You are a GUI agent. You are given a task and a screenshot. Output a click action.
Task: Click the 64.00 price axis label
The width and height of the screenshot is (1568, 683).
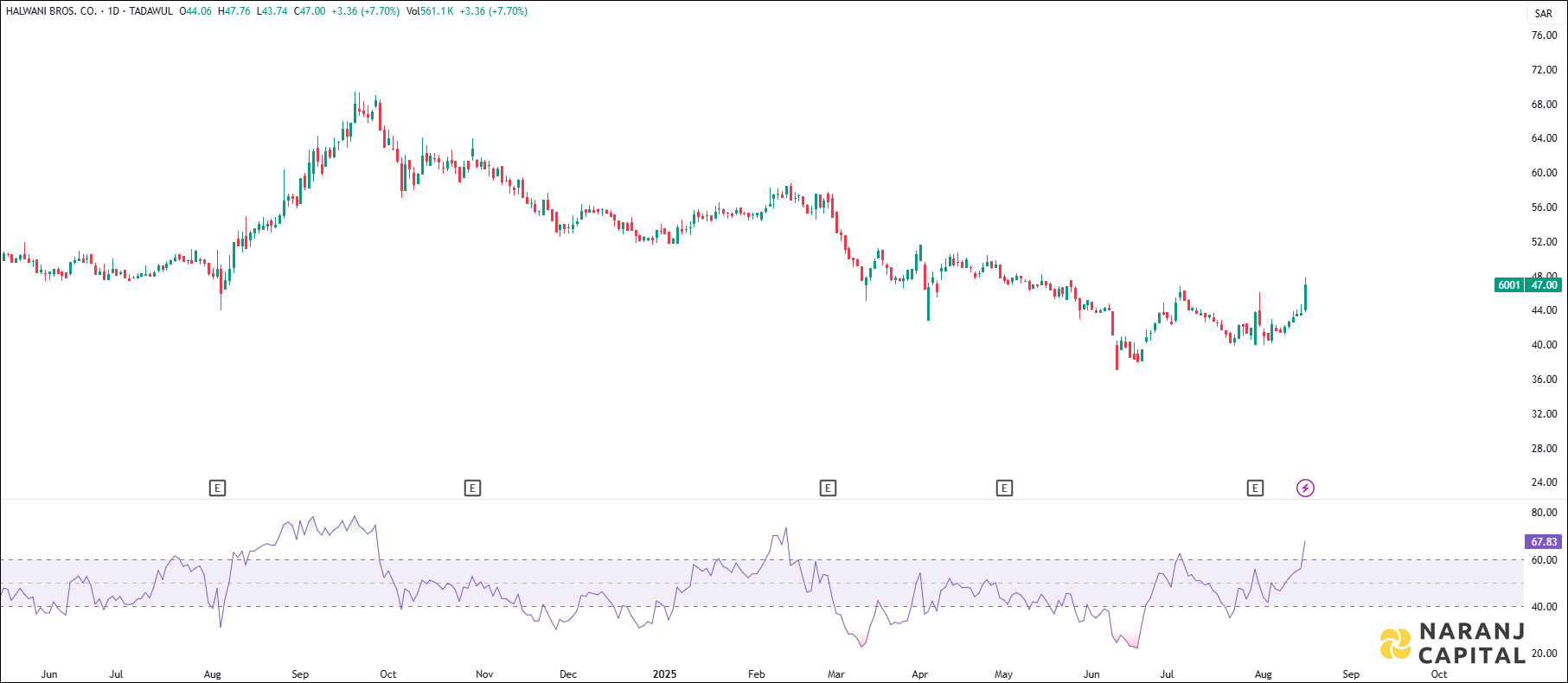pyautogui.click(x=1545, y=138)
